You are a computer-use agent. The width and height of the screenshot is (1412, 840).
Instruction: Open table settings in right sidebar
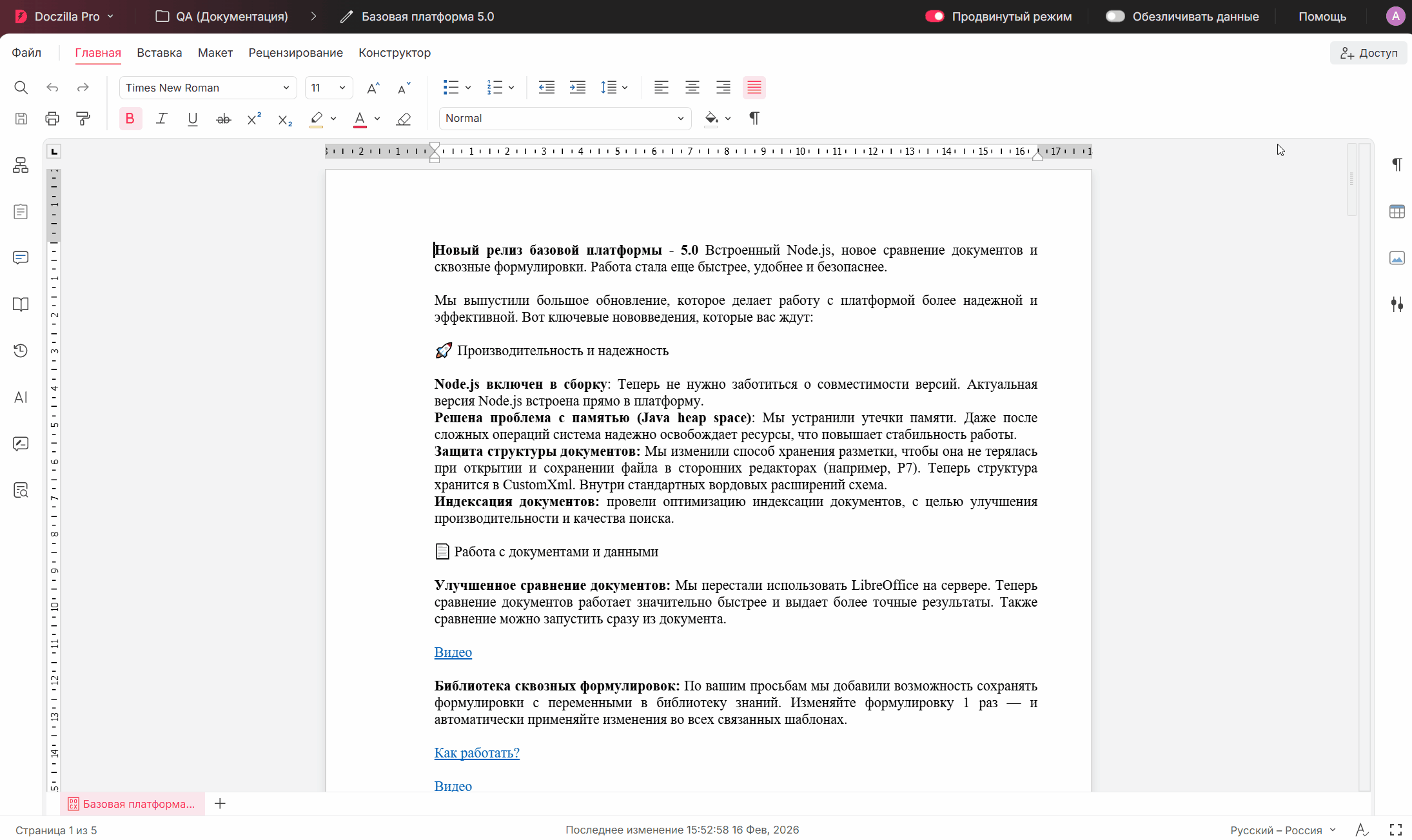point(1397,211)
